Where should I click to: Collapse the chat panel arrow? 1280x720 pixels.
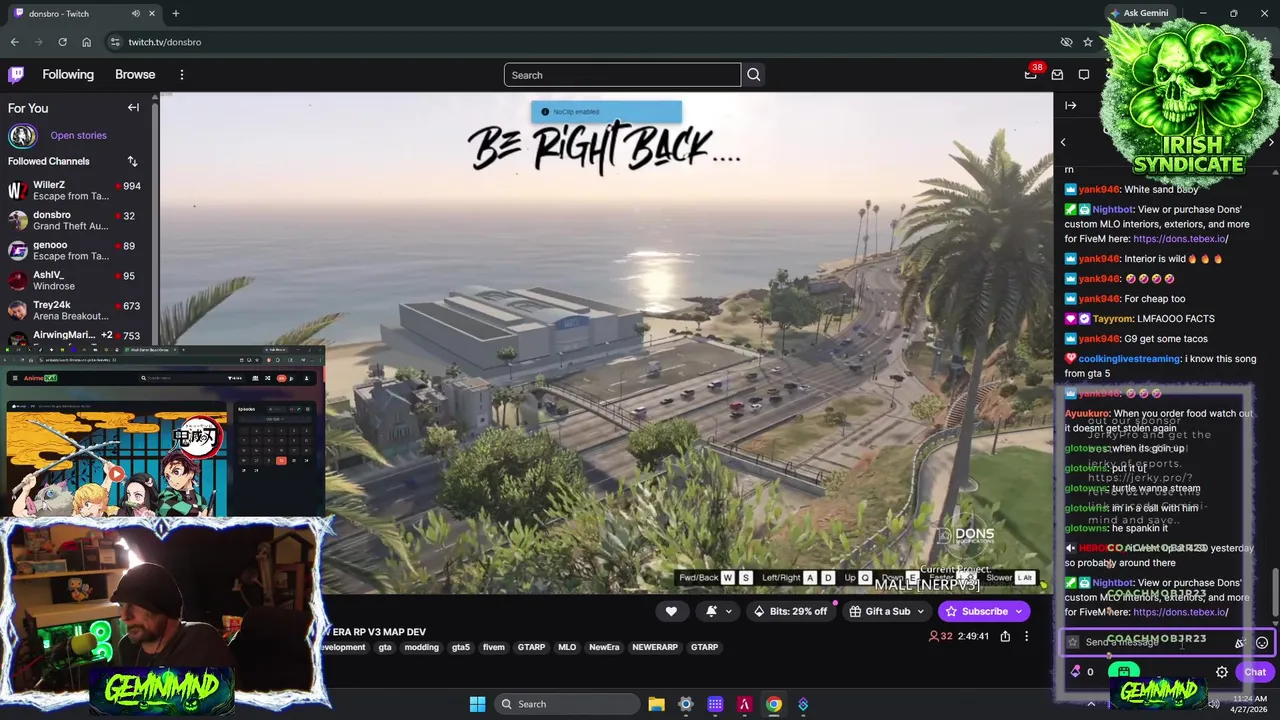pyautogui.click(x=1071, y=105)
